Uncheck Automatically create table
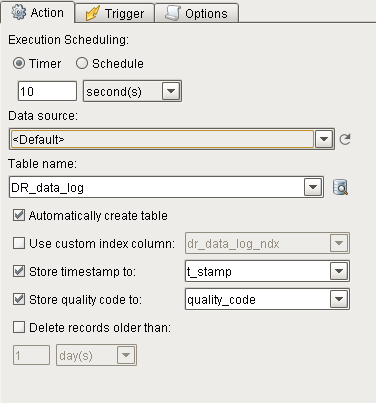 [19, 215]
